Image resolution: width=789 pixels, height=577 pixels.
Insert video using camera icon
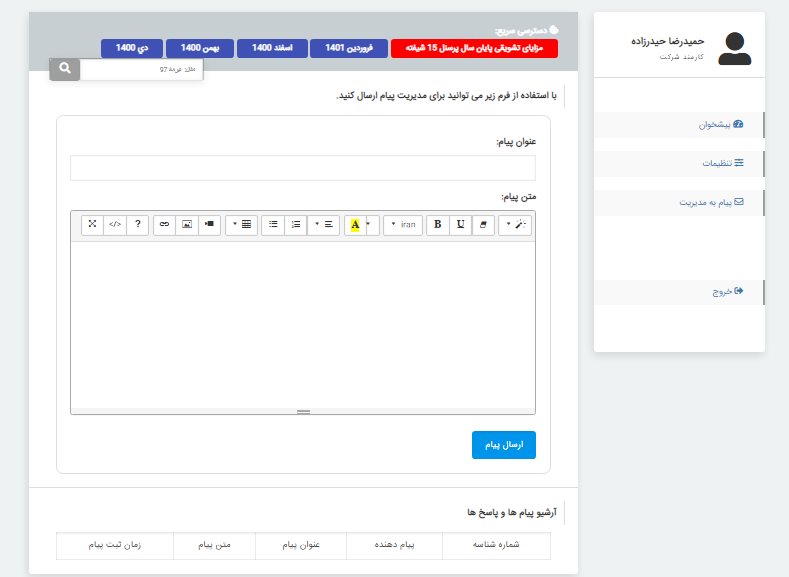pyautogui.click(x=209, y=224)
